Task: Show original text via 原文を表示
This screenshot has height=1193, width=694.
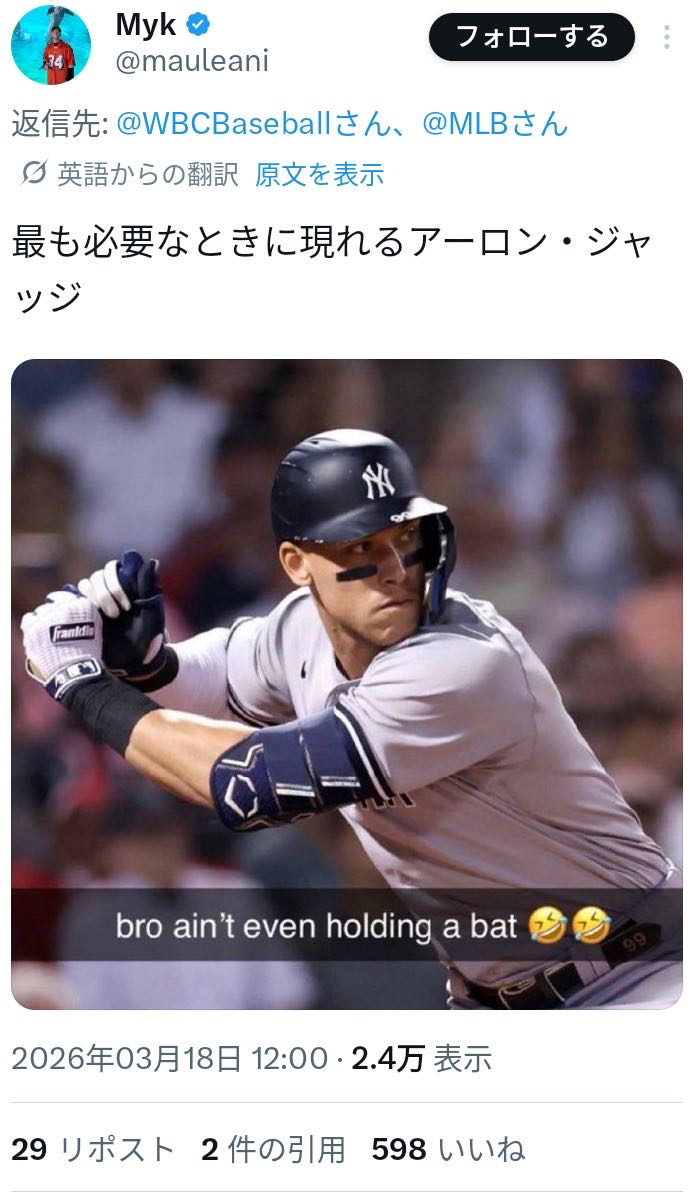Action: click(320, 174)
